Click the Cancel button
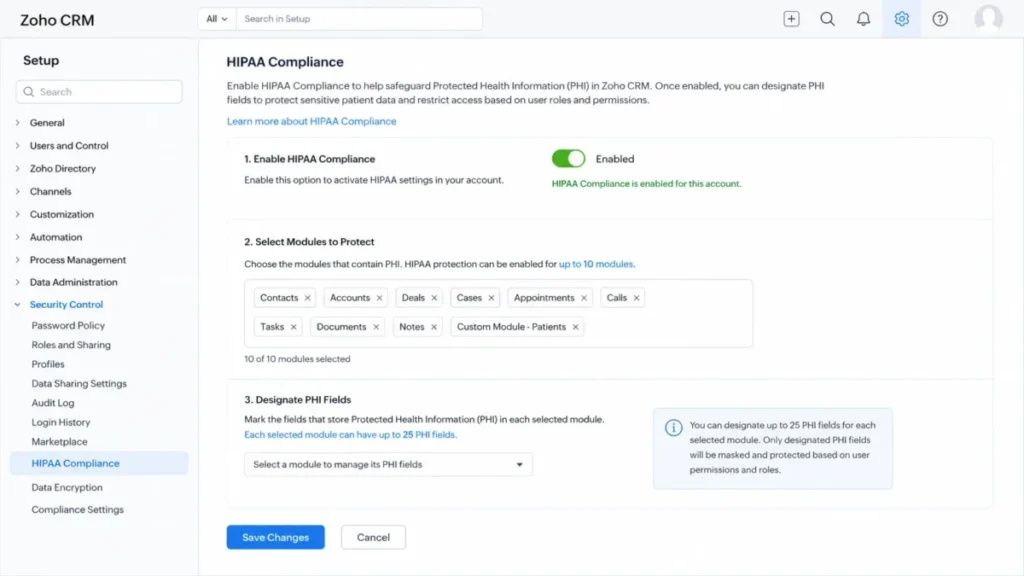The height and width of the screenshot is (576, 1024). coord(373,537)
